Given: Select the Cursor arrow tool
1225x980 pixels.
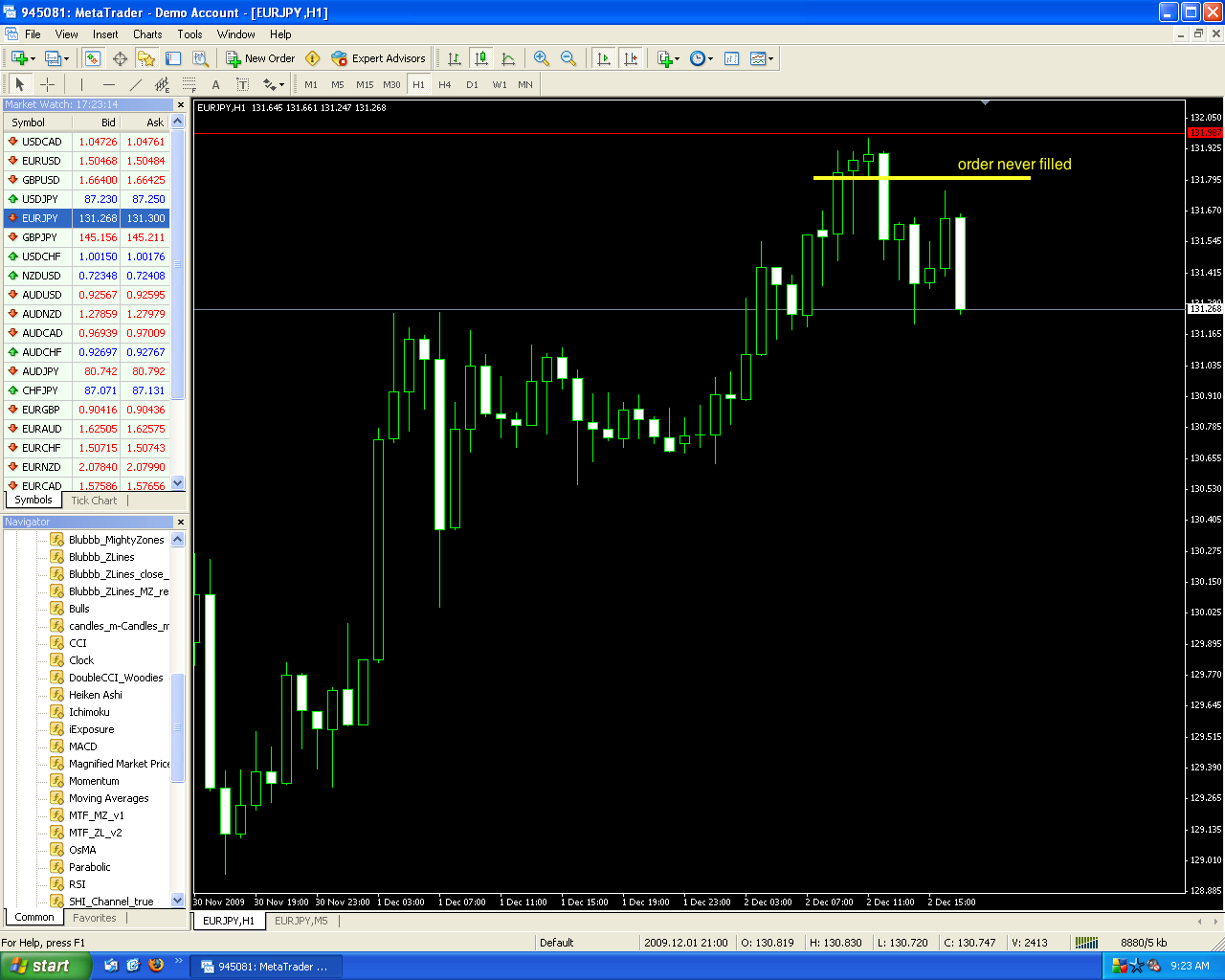Looking at the screenshot, I should tap(20, 84).
